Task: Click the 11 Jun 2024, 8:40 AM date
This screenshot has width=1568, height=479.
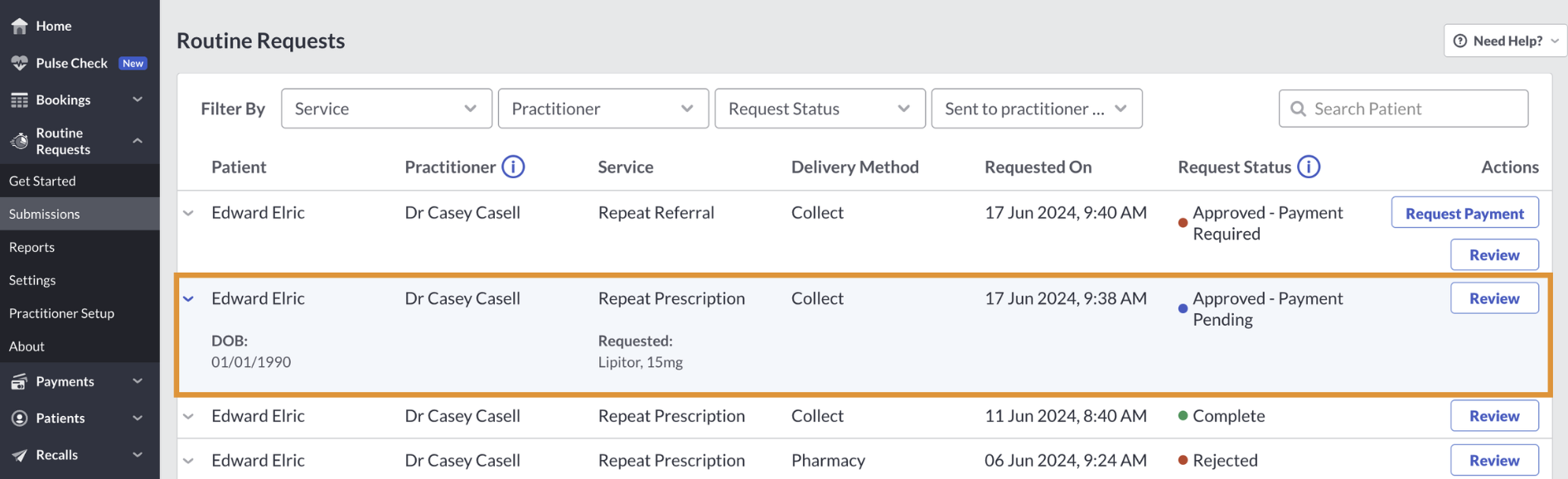Action: [1066, 416]
